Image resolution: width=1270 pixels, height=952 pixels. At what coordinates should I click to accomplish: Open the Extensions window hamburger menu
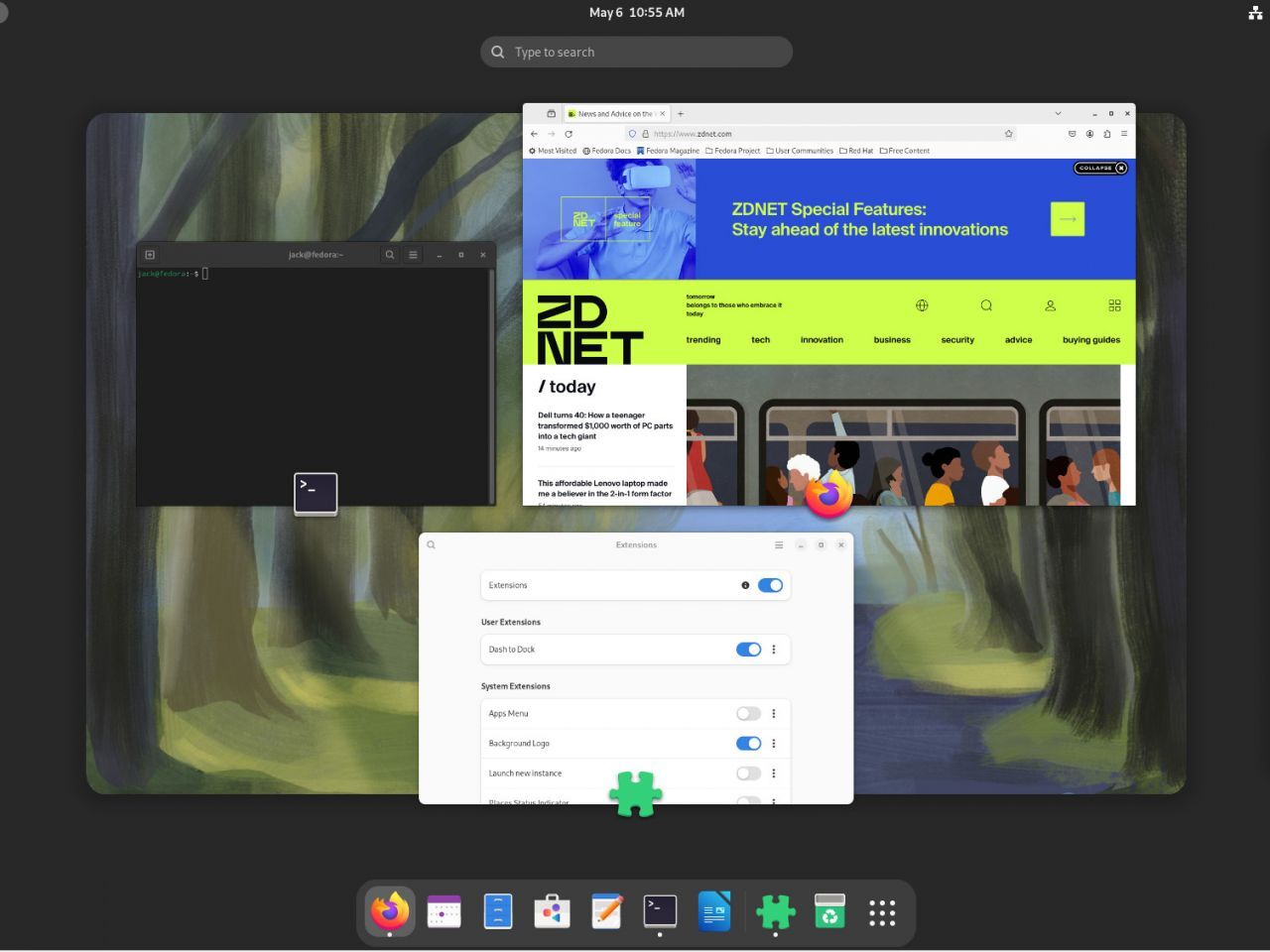click(779, 545)
